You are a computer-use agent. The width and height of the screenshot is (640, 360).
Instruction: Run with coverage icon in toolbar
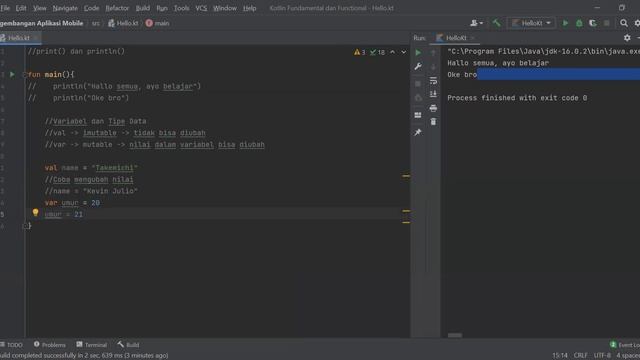tap(593, 23)
